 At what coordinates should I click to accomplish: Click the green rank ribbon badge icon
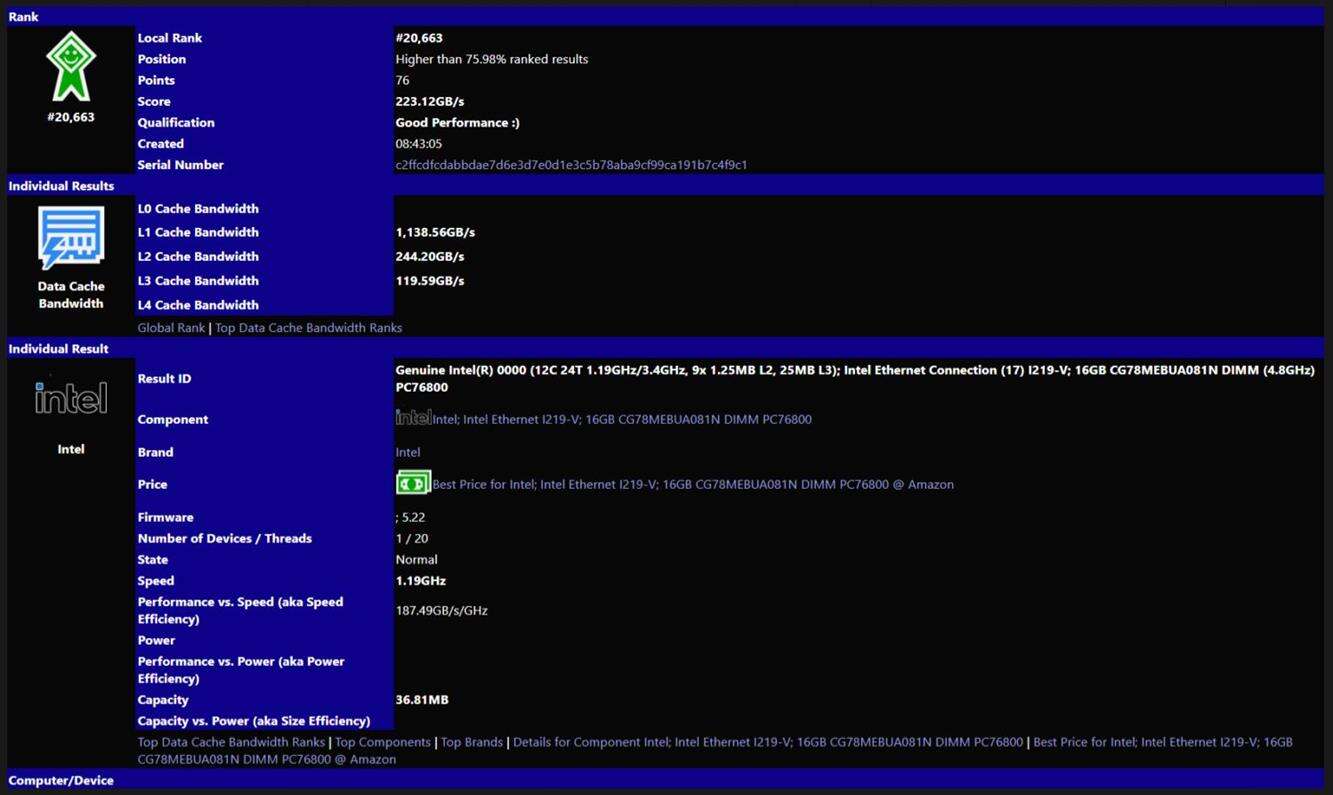tap(71, 66)
